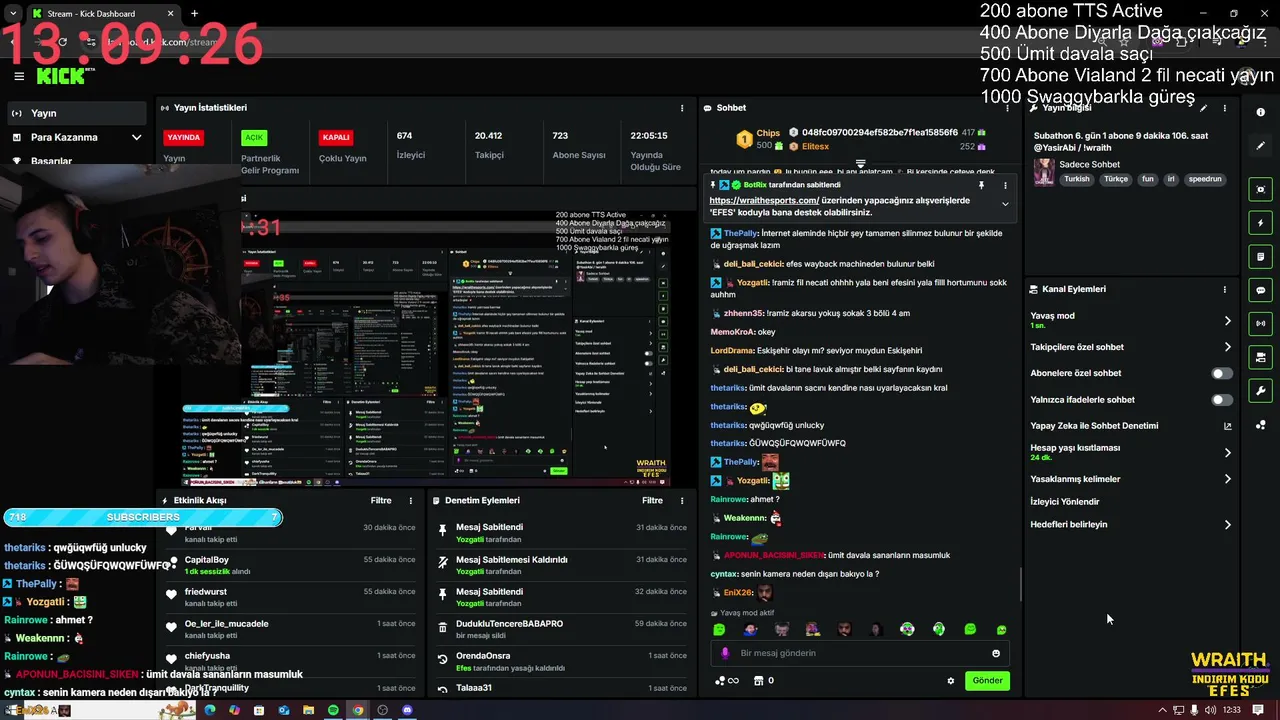Viewport: 1280px width, 720px height.
Task: Open the wraithesports.com link in pinned message
Action: click(x=764, y=200)
